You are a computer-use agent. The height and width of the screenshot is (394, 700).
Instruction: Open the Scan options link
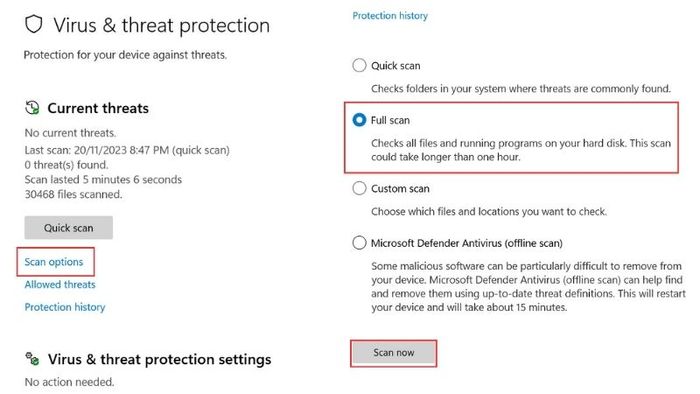[54, 262]
